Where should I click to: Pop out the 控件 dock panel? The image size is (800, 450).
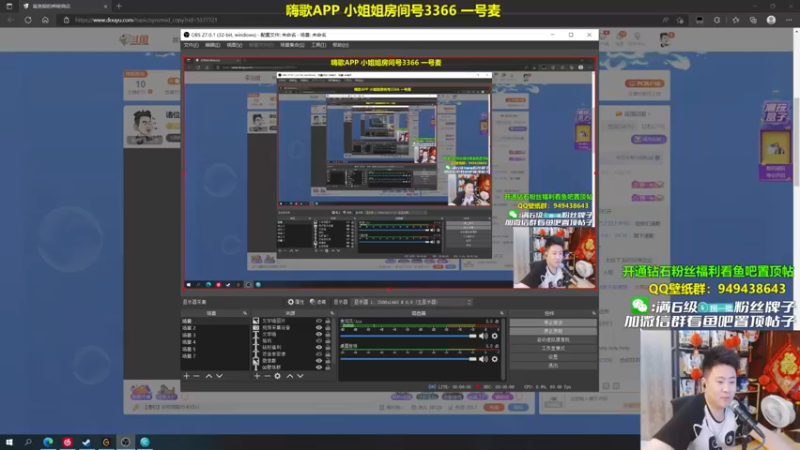[593, 313]
